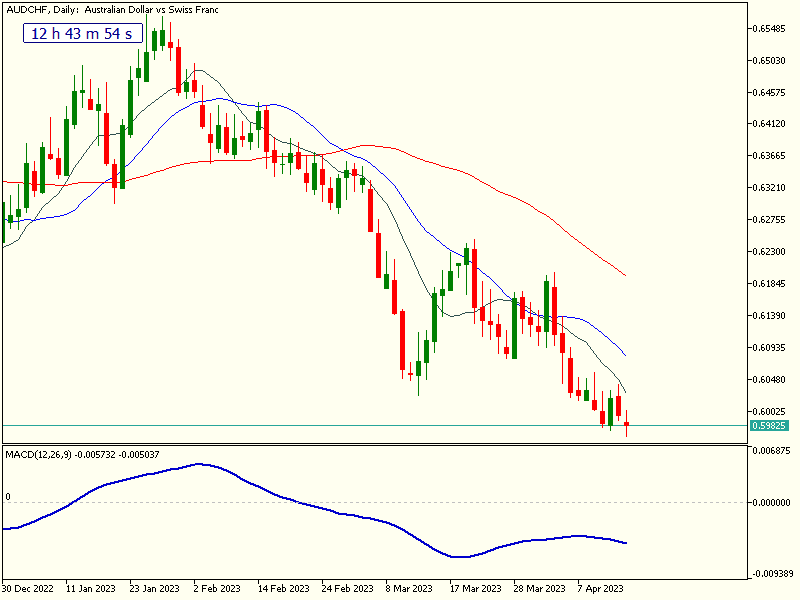
Task: Select the red moving average line's right end
Action: coord(625,275)
